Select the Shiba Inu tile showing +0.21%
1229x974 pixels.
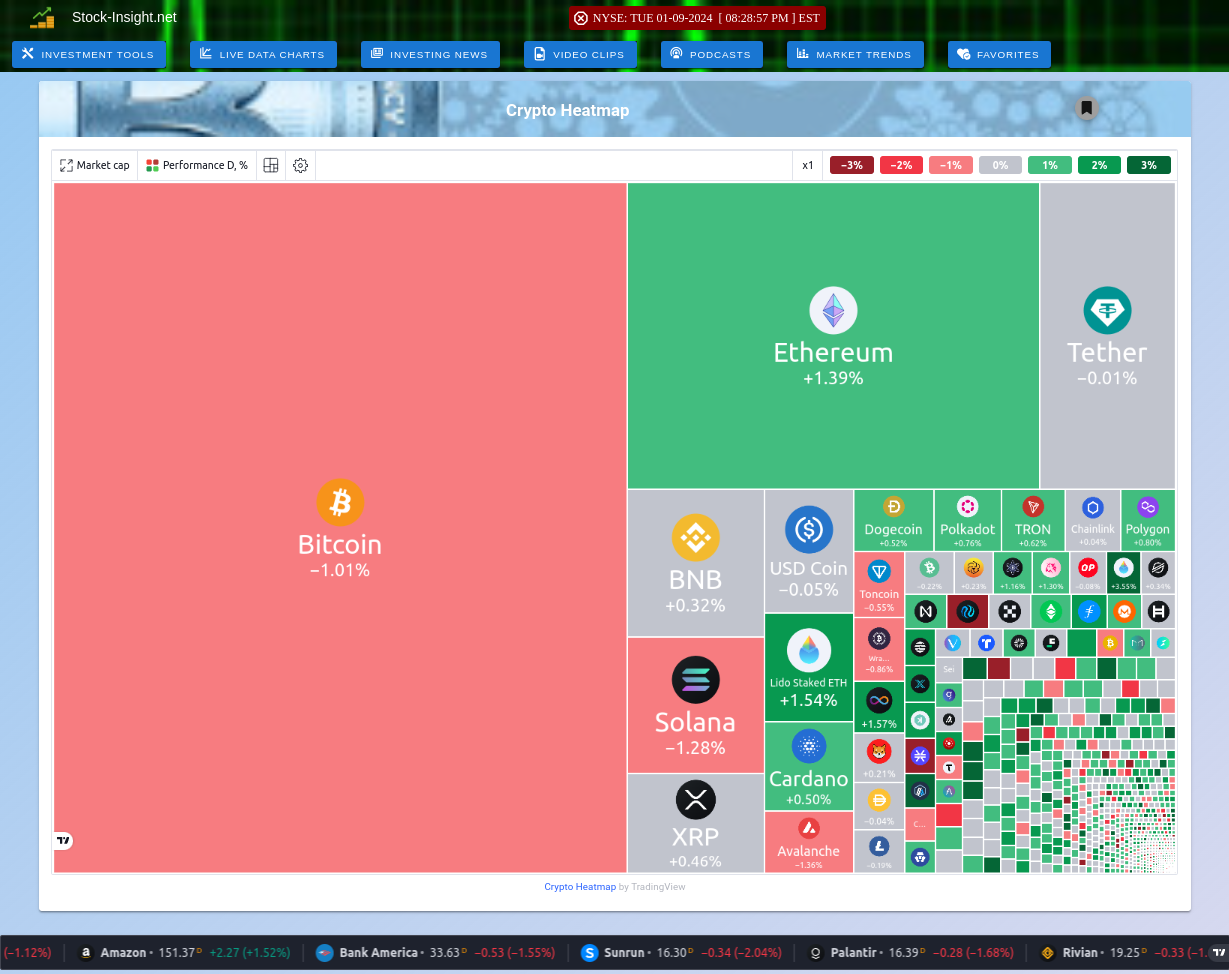point(879,757)
